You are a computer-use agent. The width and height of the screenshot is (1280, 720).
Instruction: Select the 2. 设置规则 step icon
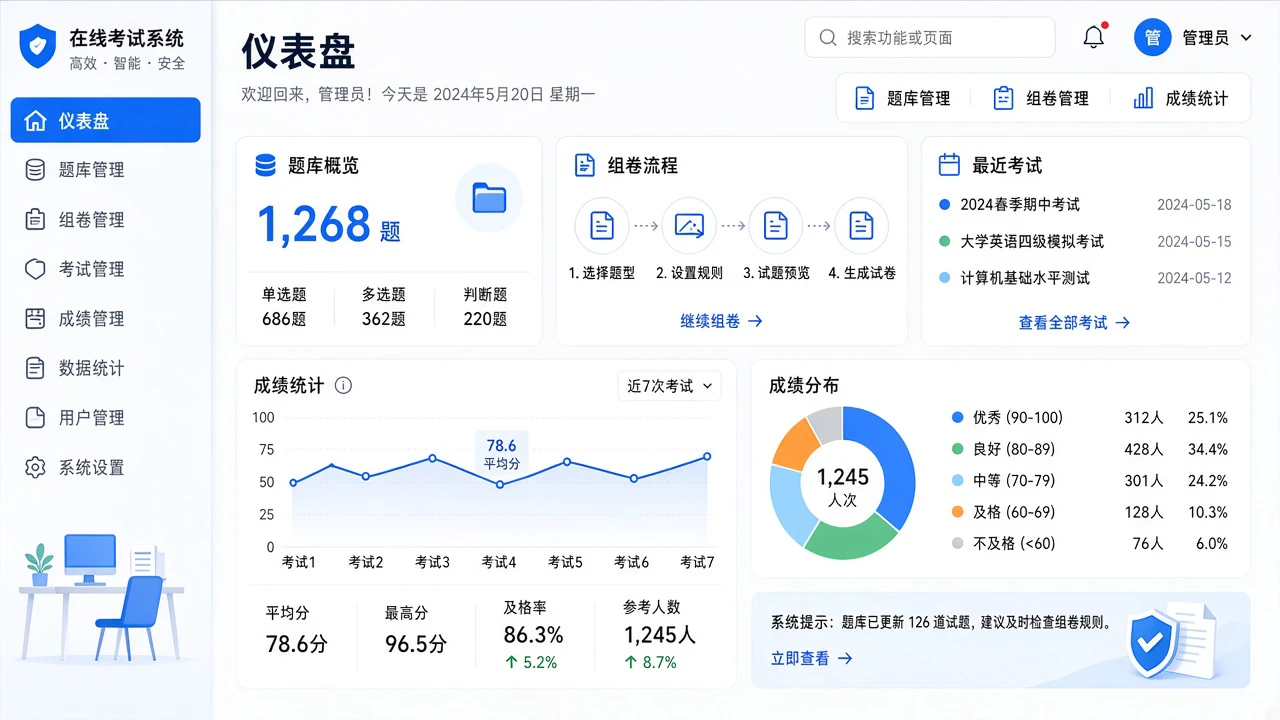689,225
